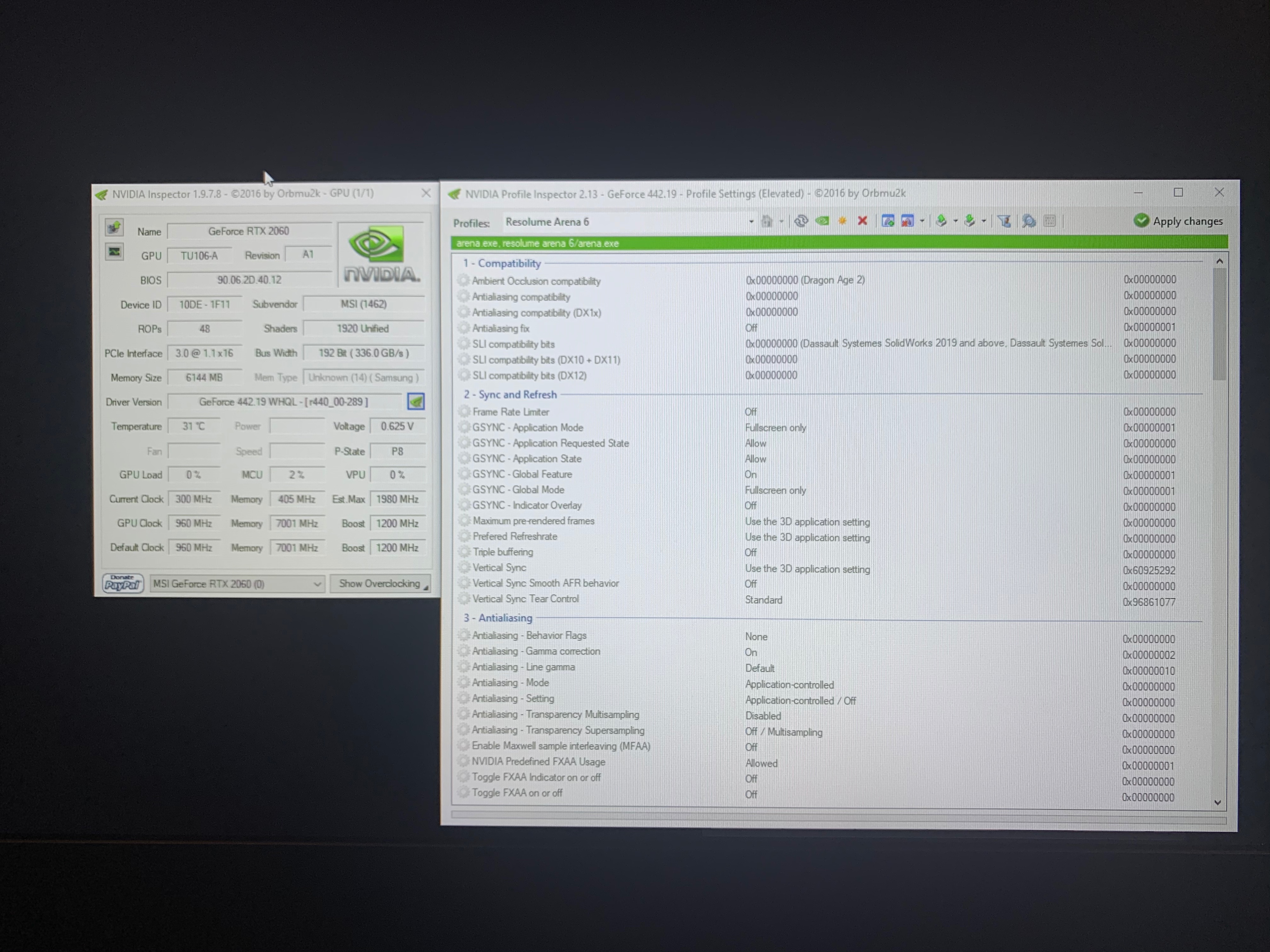Click the Apply changes button
1270x952 pixels.
click(1178, 221)
